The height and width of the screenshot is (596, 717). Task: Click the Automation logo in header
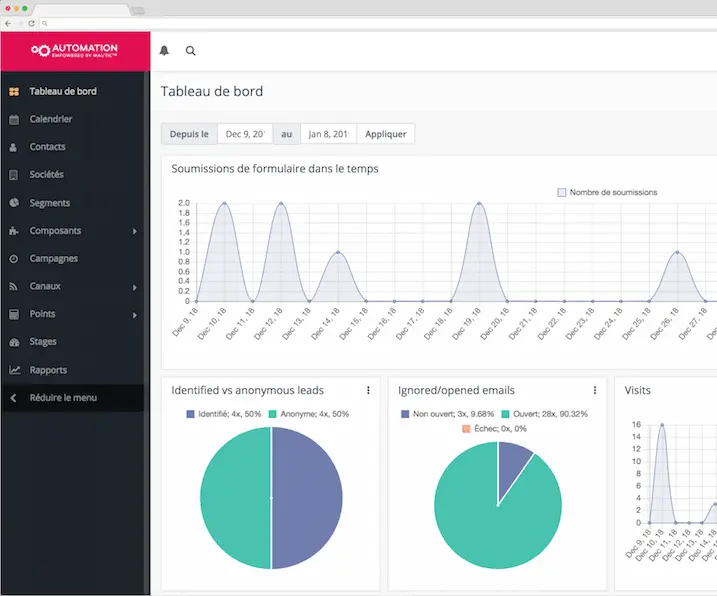pyautogui.click(x=75, y=50)
